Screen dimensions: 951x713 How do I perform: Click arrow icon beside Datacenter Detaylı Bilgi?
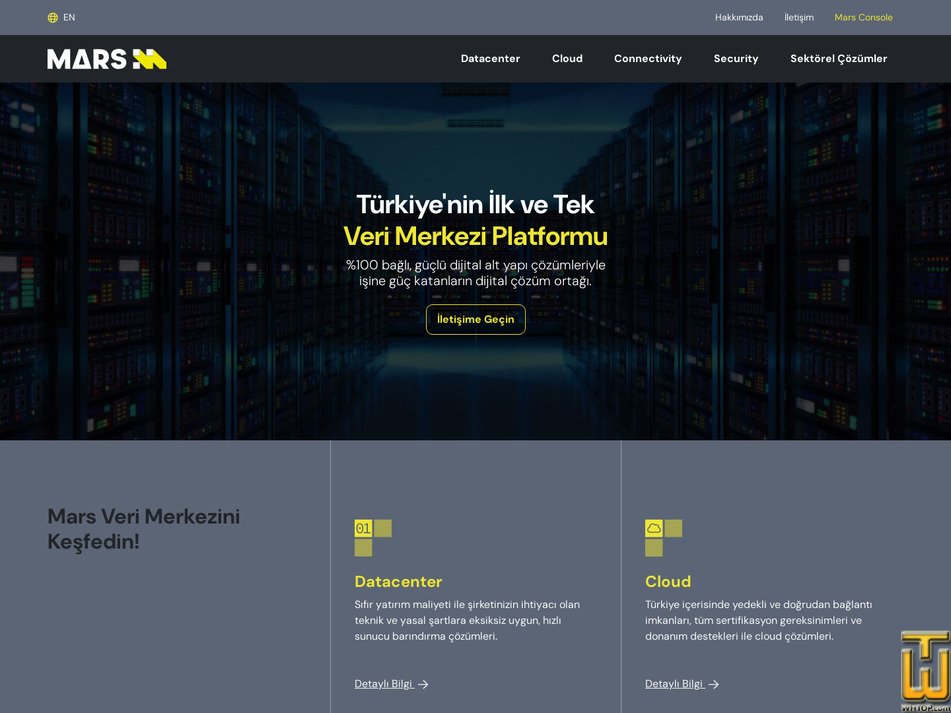423,685
